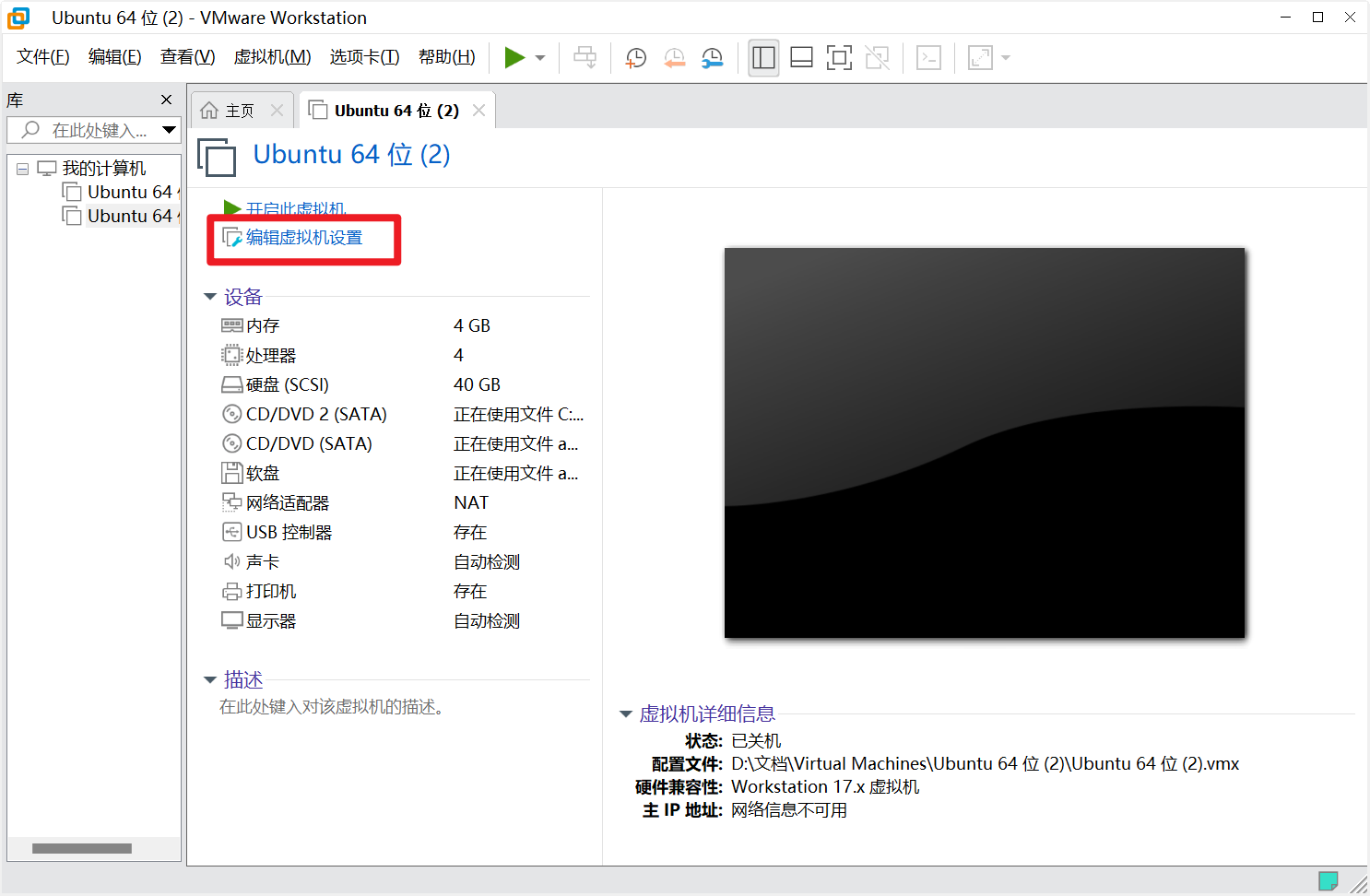Click the .vmx config file path text

(986, 764)
